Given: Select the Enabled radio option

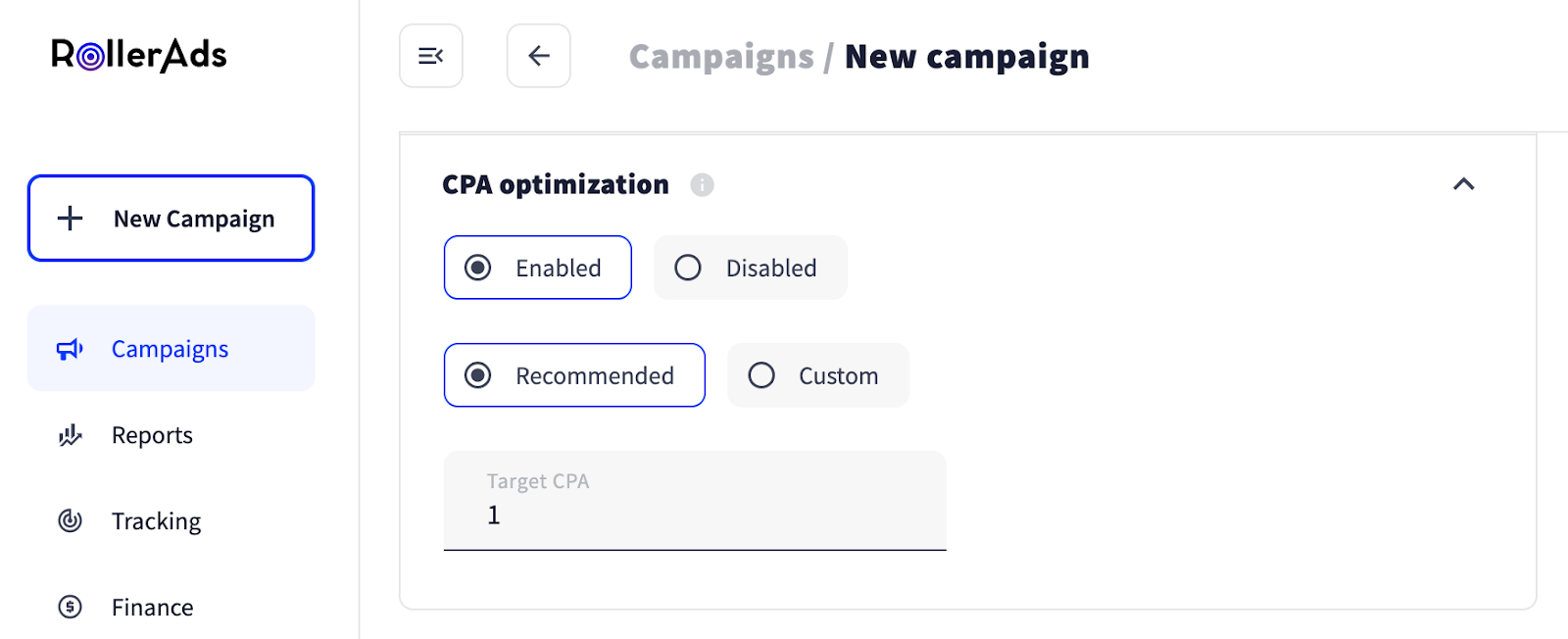Looking at the screenshot, I should click(x=478, y=268).
